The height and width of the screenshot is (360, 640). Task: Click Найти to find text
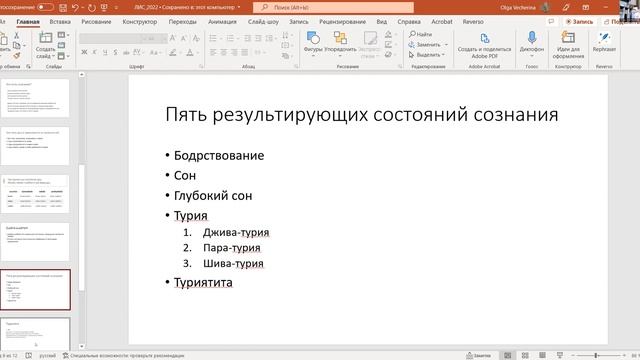(x=421, y=34)
